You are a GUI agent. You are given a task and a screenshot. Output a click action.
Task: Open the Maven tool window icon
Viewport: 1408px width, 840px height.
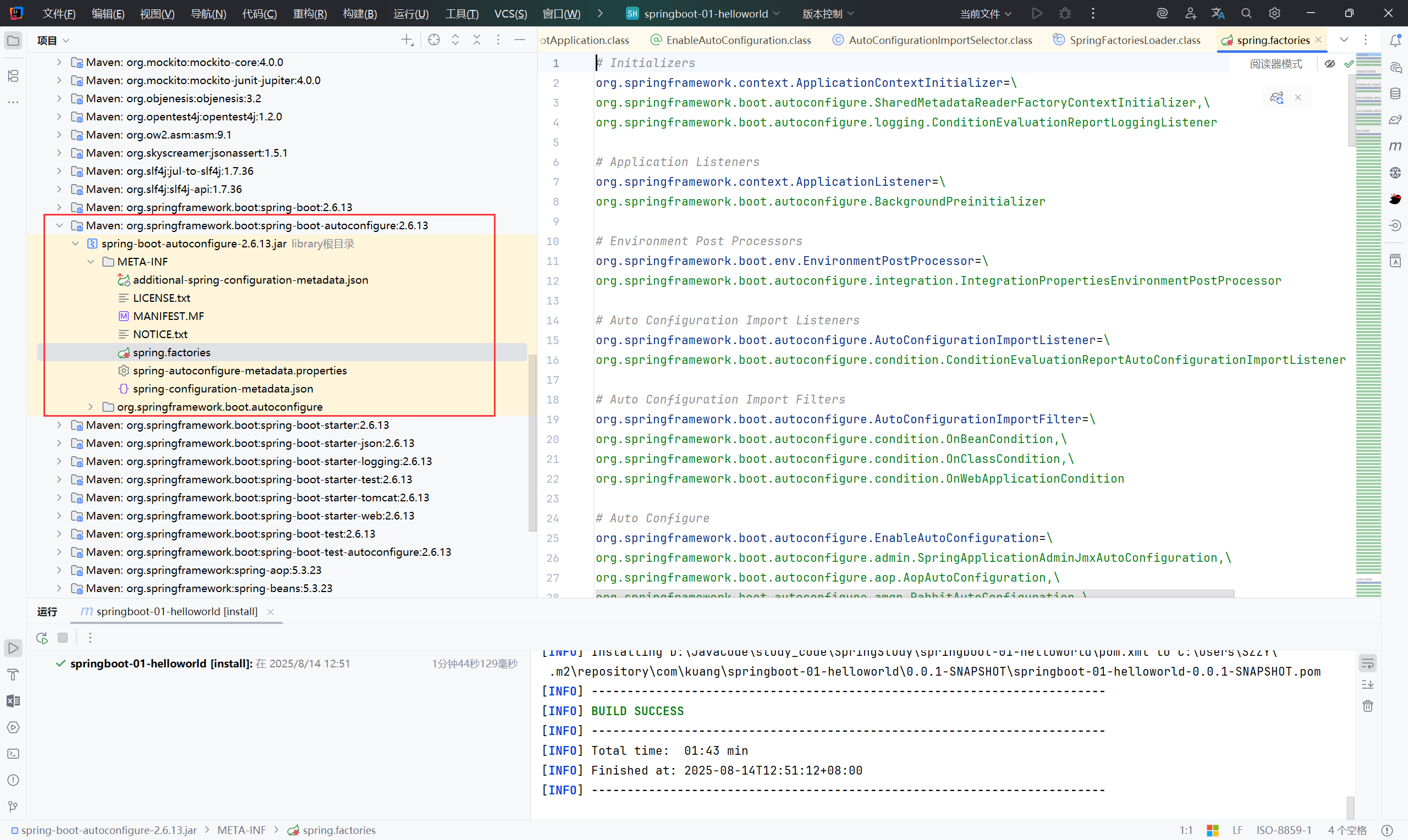[x=1395, y=146]
